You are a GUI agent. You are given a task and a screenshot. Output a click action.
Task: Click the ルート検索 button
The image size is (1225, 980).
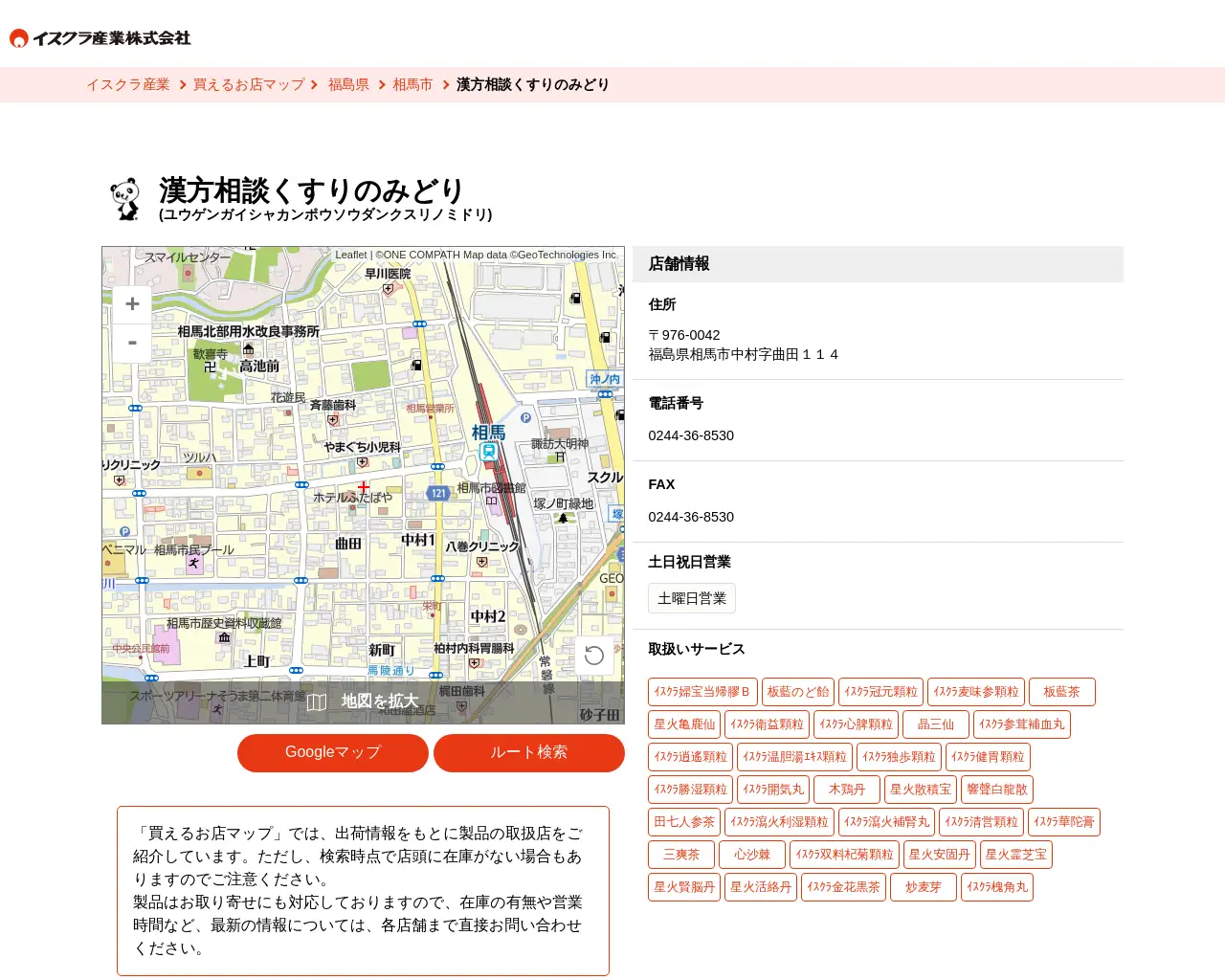[x=529, y=753]
